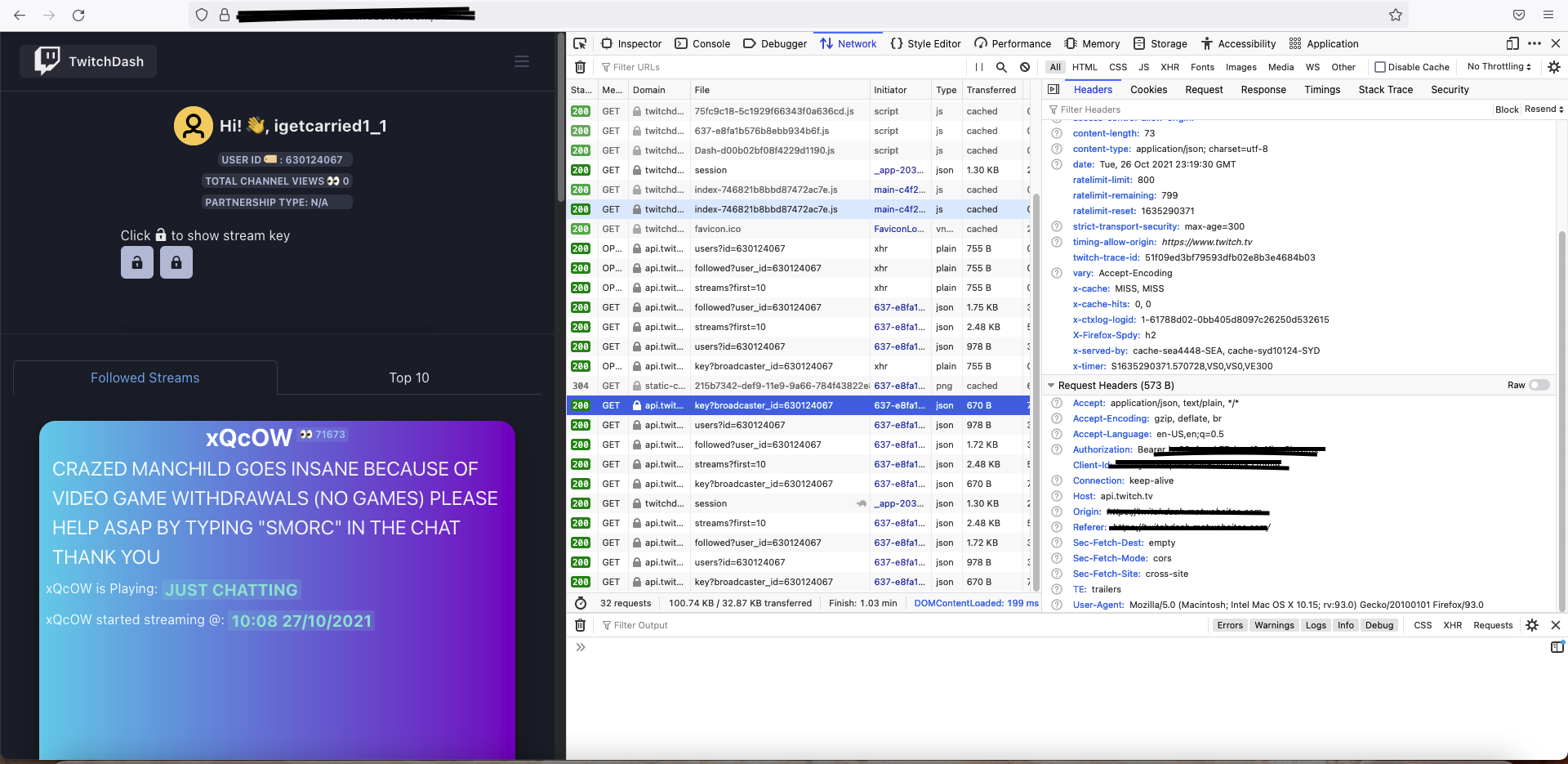Open the Resend dropdown menu
The image size is (1568, 764).
point(1543,109)
